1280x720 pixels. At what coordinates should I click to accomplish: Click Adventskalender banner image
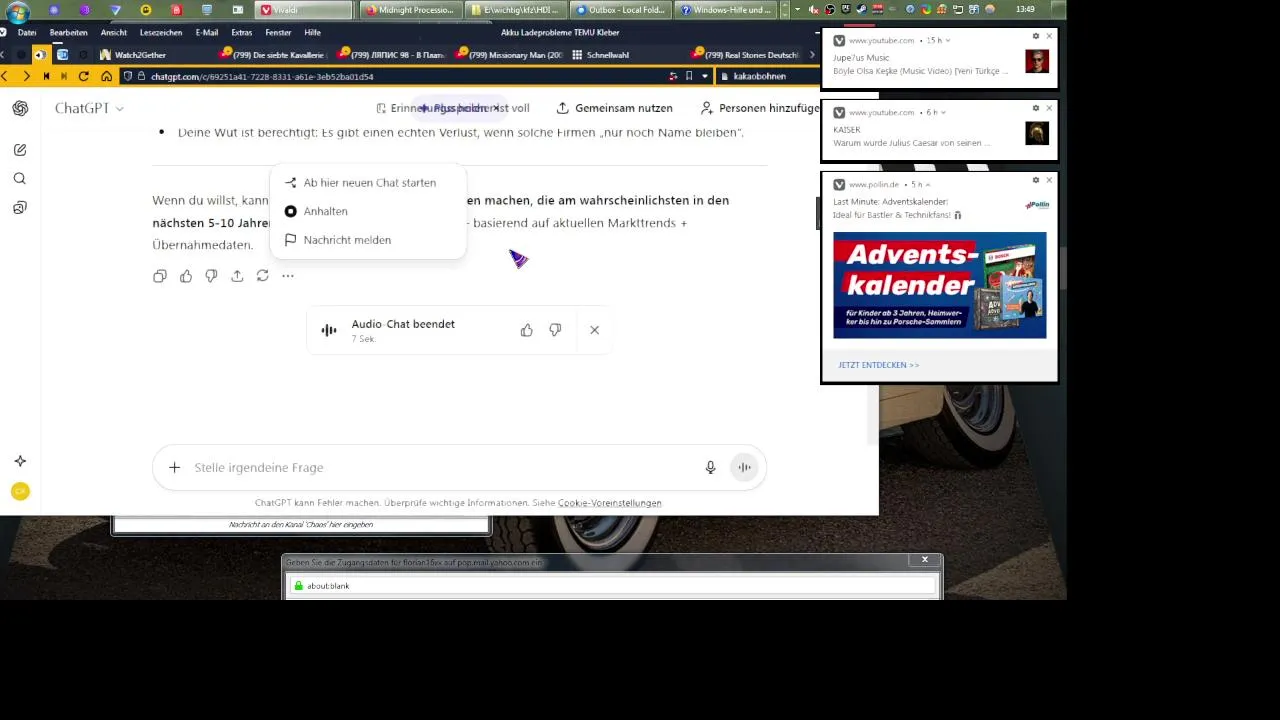tap(939, 285)
